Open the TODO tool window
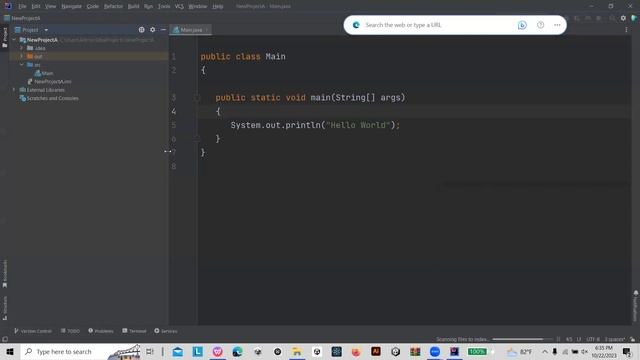 (x=70, y=331)
